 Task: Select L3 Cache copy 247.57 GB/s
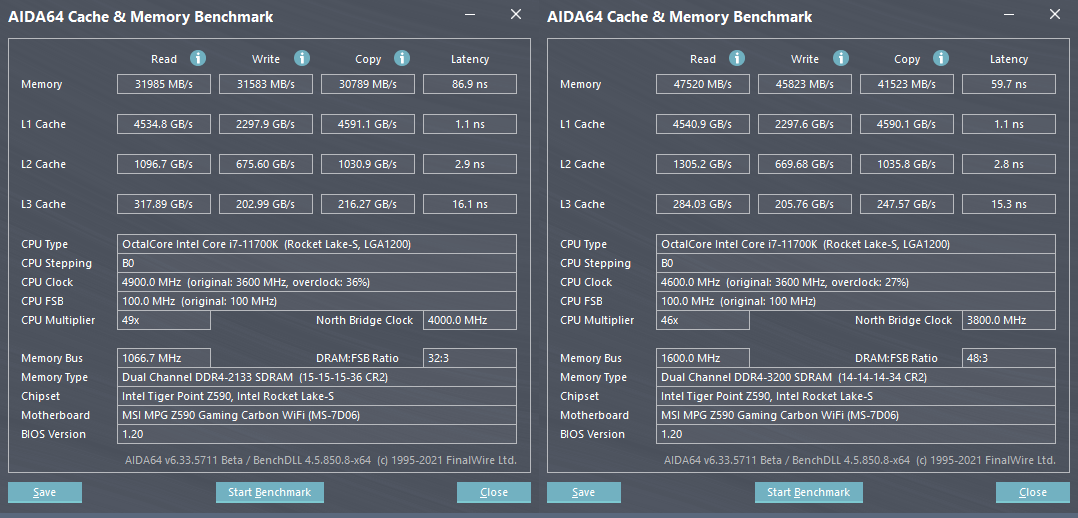coord(907,204)
